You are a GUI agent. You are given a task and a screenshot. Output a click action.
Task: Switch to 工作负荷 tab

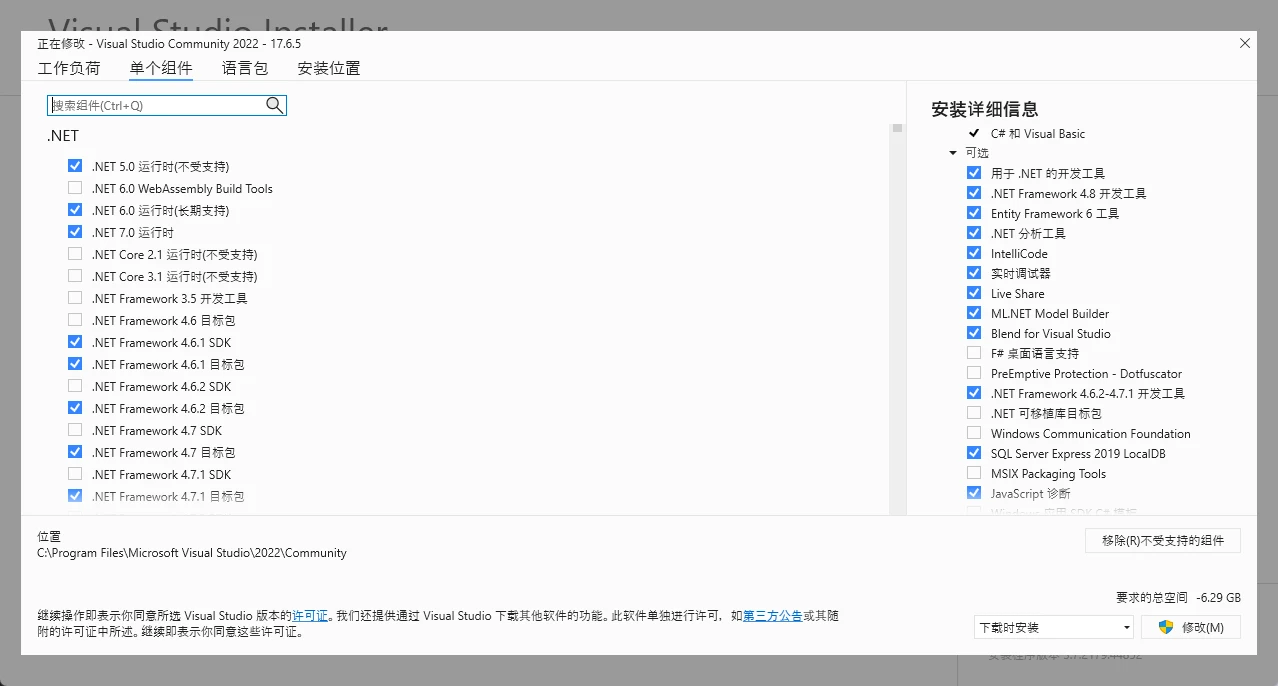pyautogui.click(x=69, y=68)
